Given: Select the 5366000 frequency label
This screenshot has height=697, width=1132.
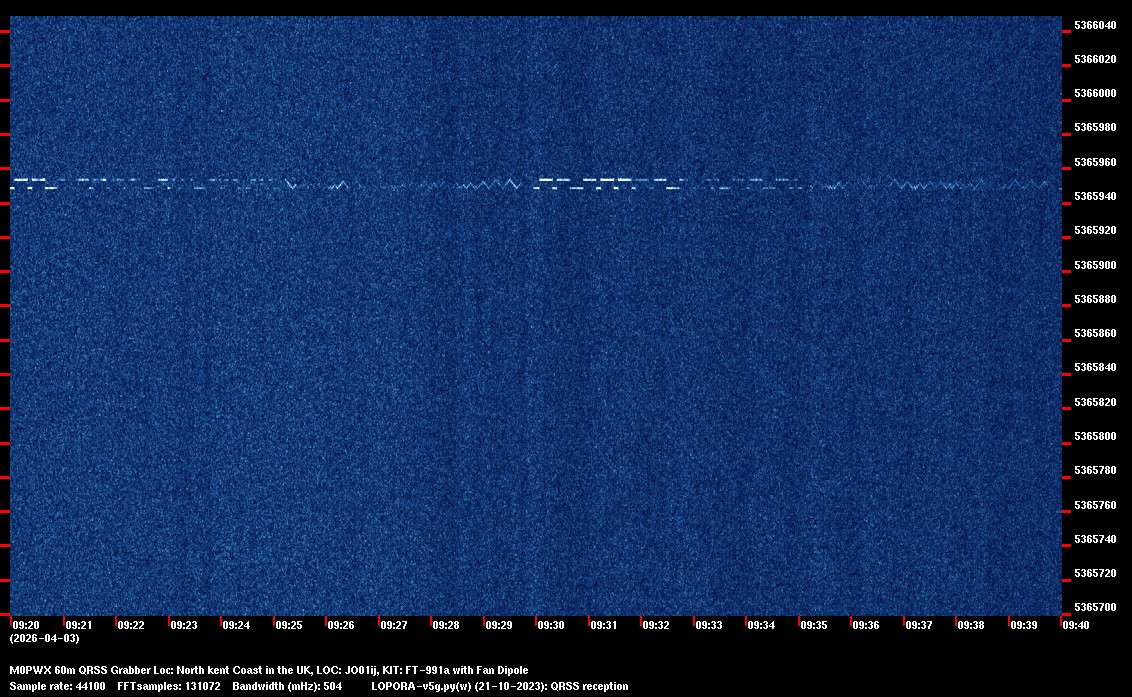Looking at the screenshot, I should [1095, 93].
